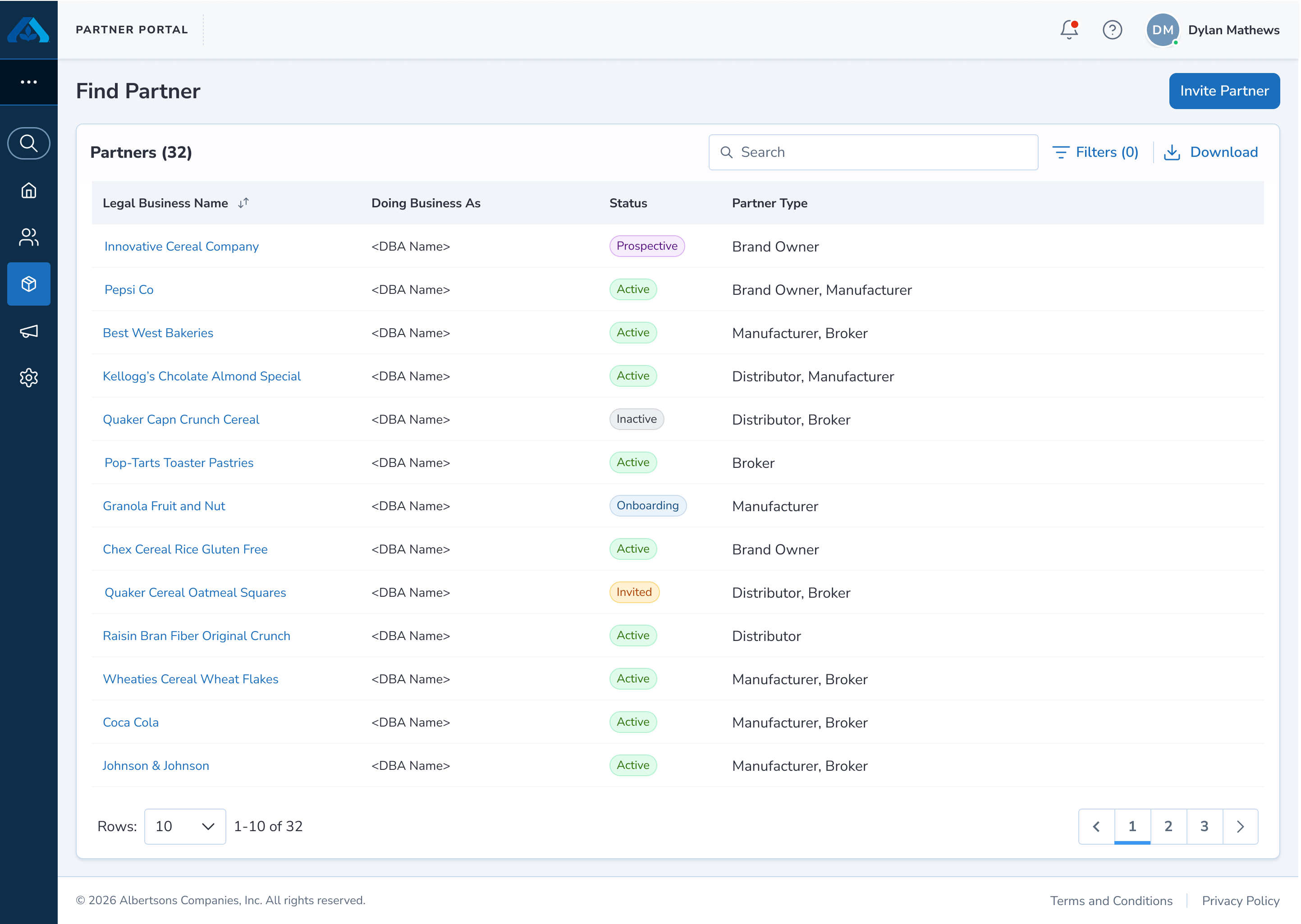The image size is (1301, 924).
Task: Click the Onboarding status badge
Action: point(648,505)
